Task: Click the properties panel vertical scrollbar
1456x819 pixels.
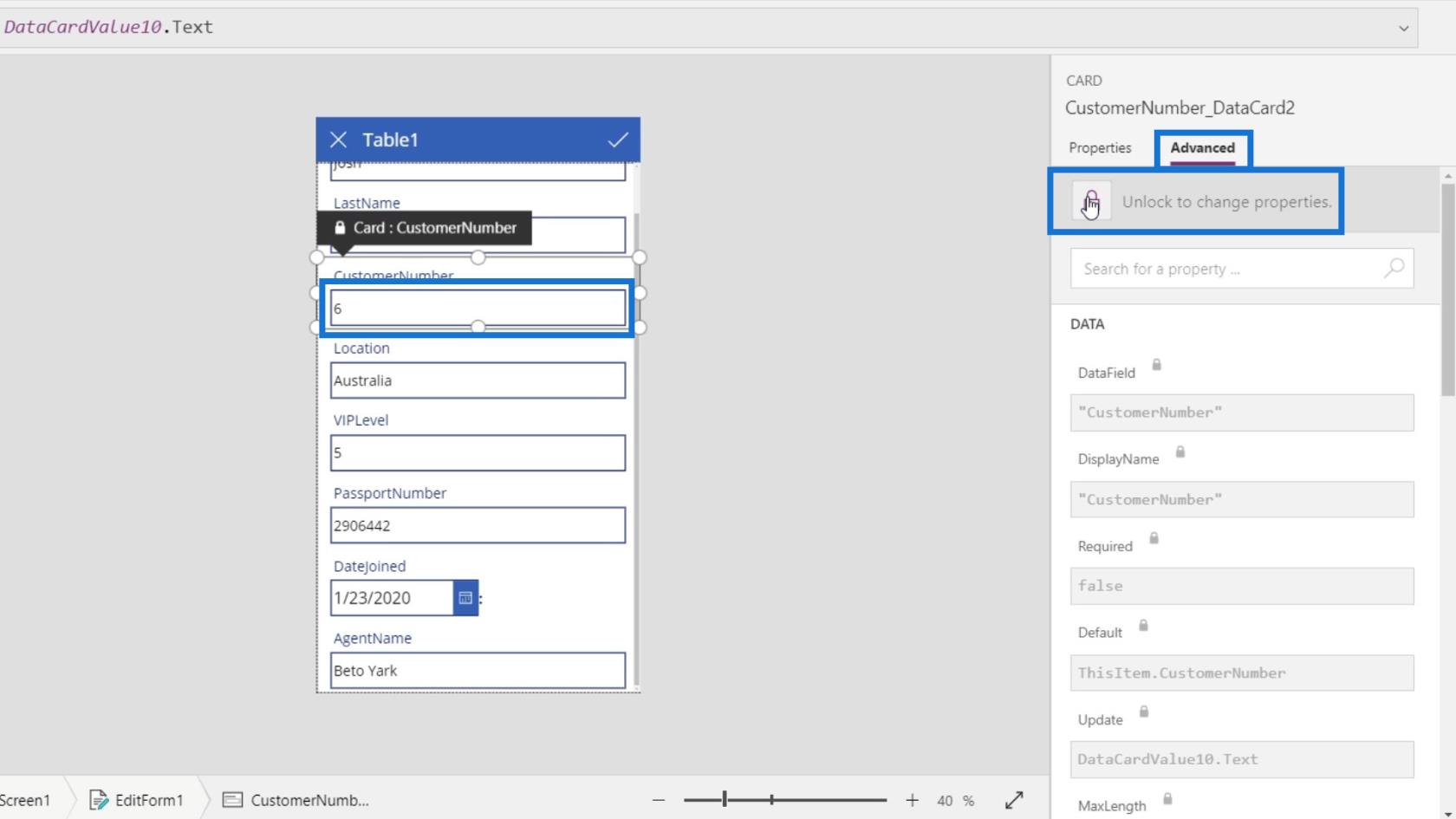Action: click(1448, 289)
